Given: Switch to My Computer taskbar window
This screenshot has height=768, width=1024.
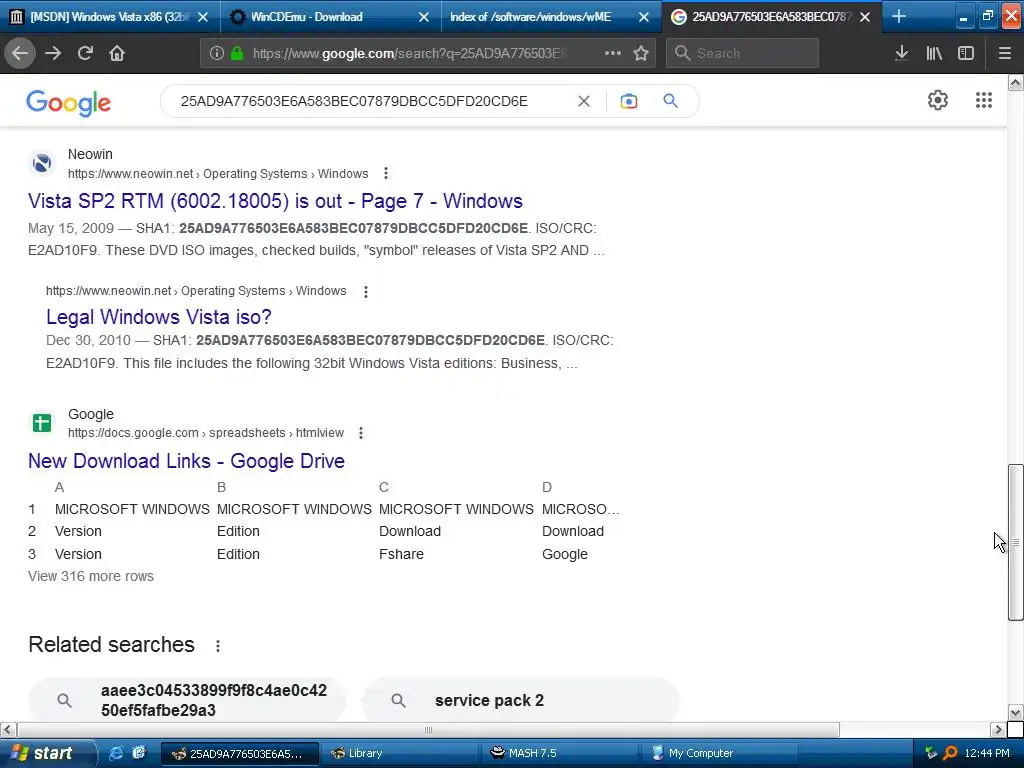Looking at the screenshot, I should click(719, 753).
